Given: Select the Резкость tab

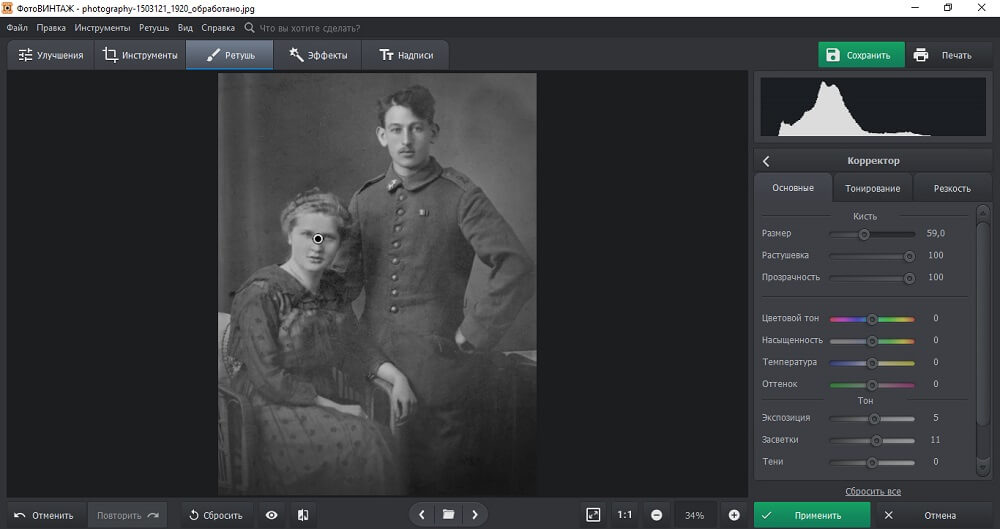Looking at the screenshot, I should 952,188.
